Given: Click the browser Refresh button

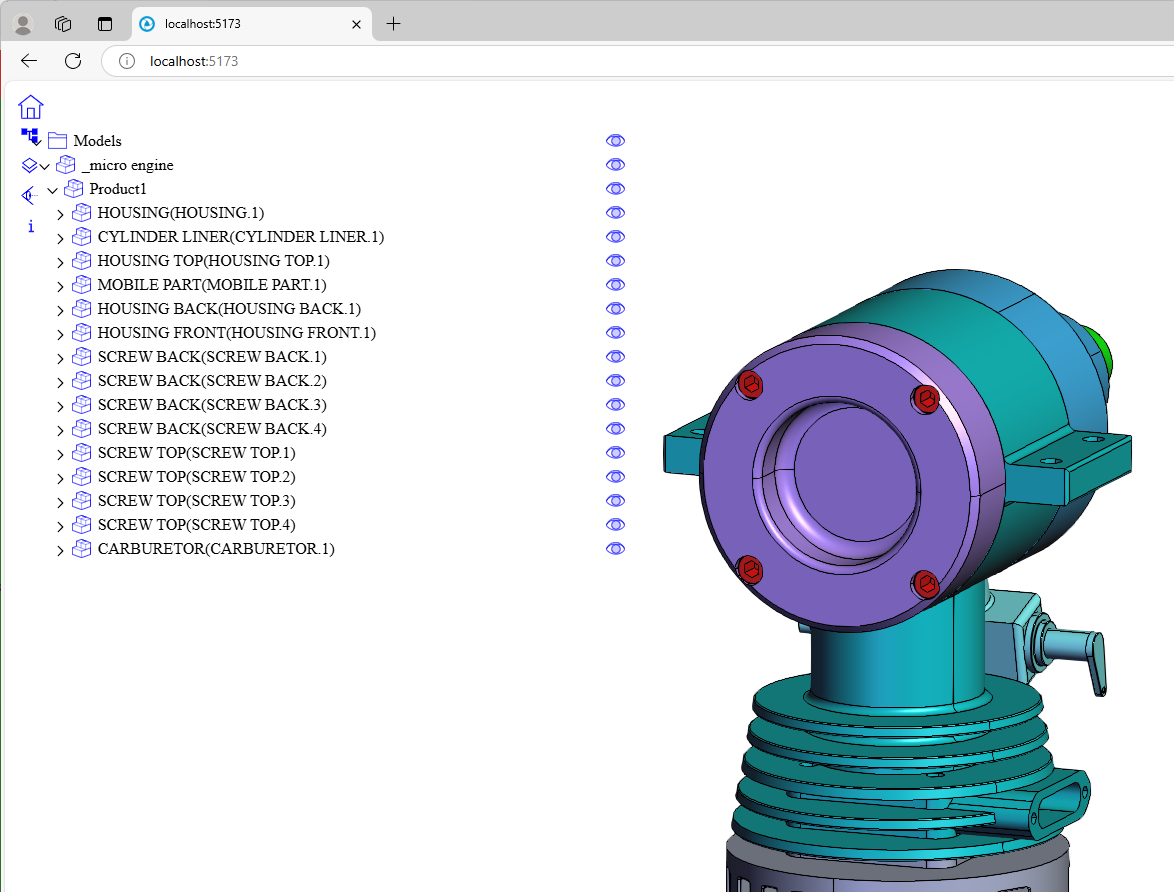Looking at the screenshot, I should 73,61.
